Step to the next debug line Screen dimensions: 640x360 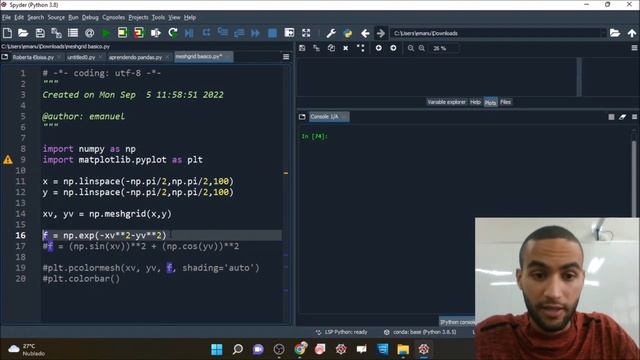pyautogui.click(x=206, y=33)
